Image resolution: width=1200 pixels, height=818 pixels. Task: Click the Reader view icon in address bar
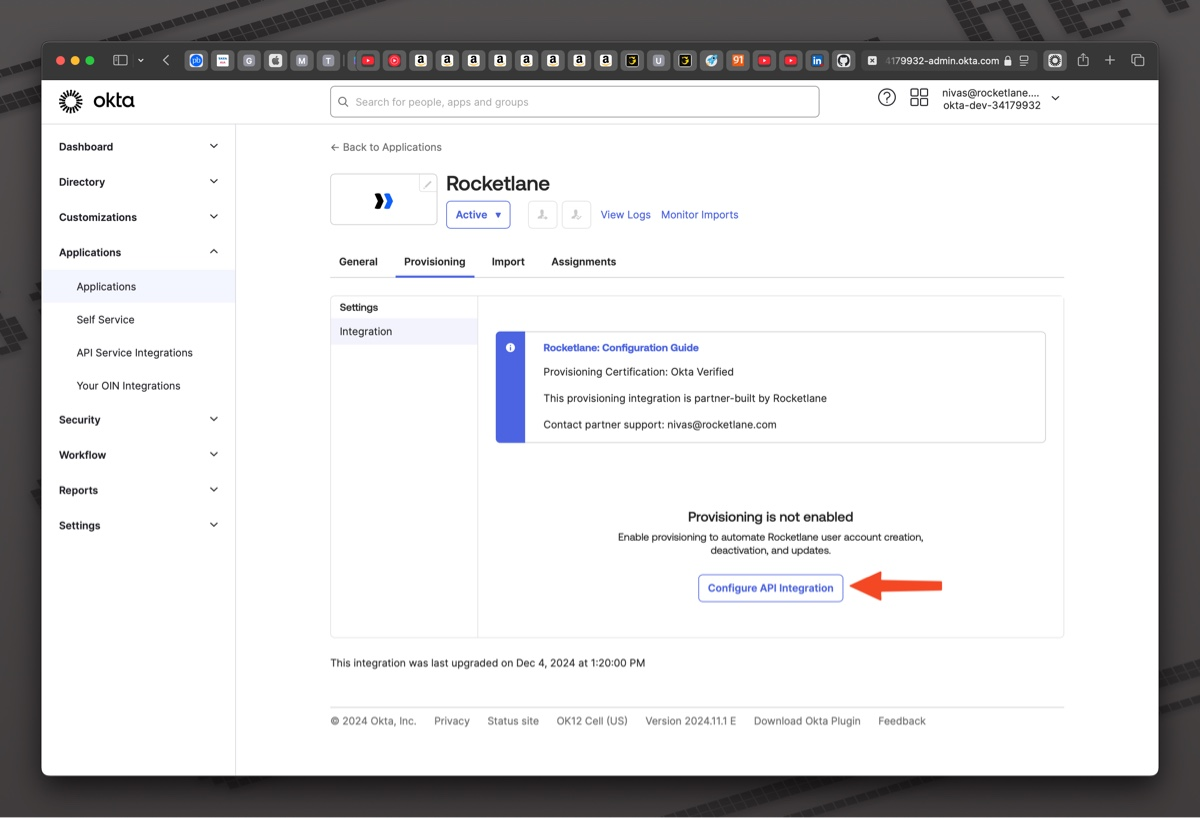(x=1024, y=61)
